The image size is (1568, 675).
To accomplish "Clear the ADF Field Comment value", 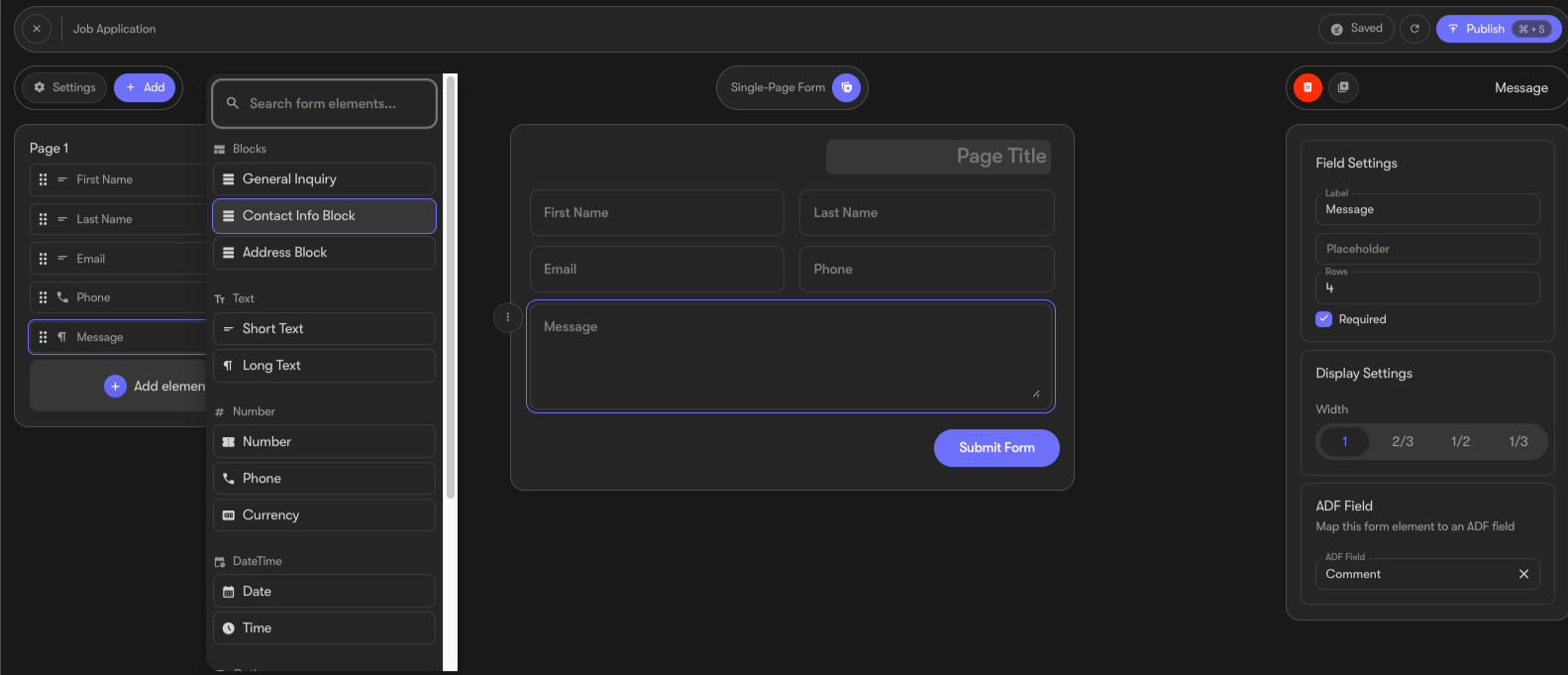I will click(1523, 574).
